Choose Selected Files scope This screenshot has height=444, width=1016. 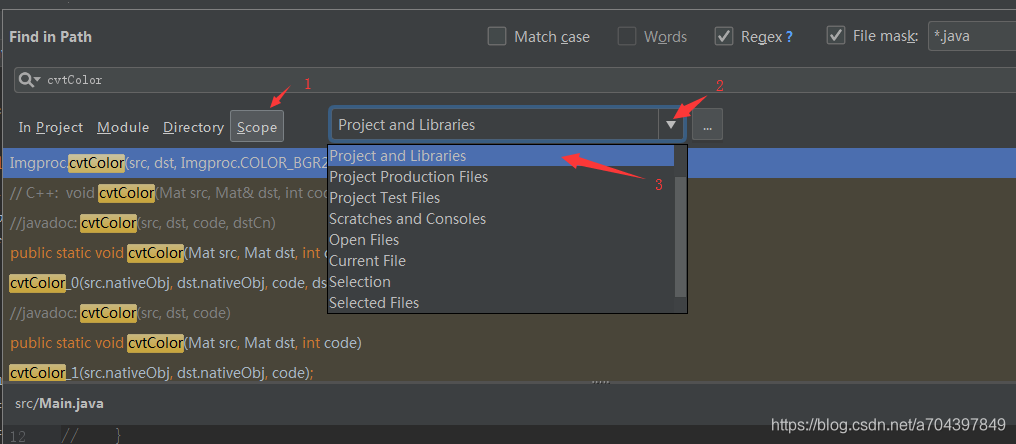point(501,303)
